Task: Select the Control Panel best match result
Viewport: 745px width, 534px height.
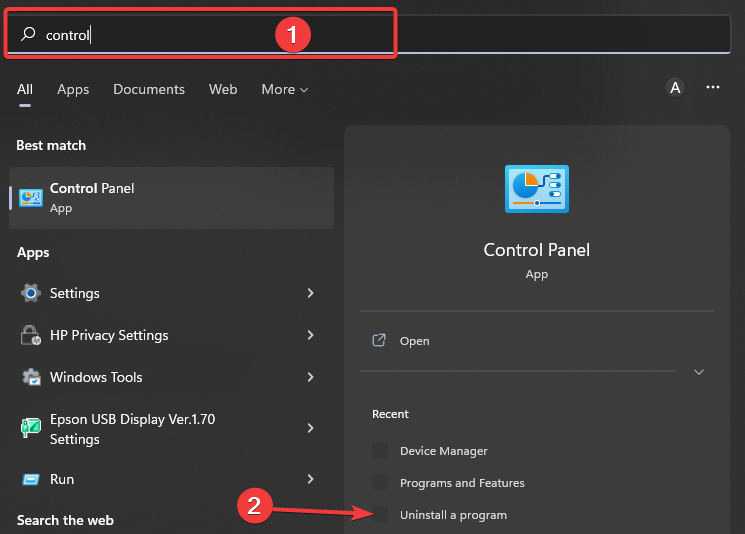Action: [x=172, y=198]
